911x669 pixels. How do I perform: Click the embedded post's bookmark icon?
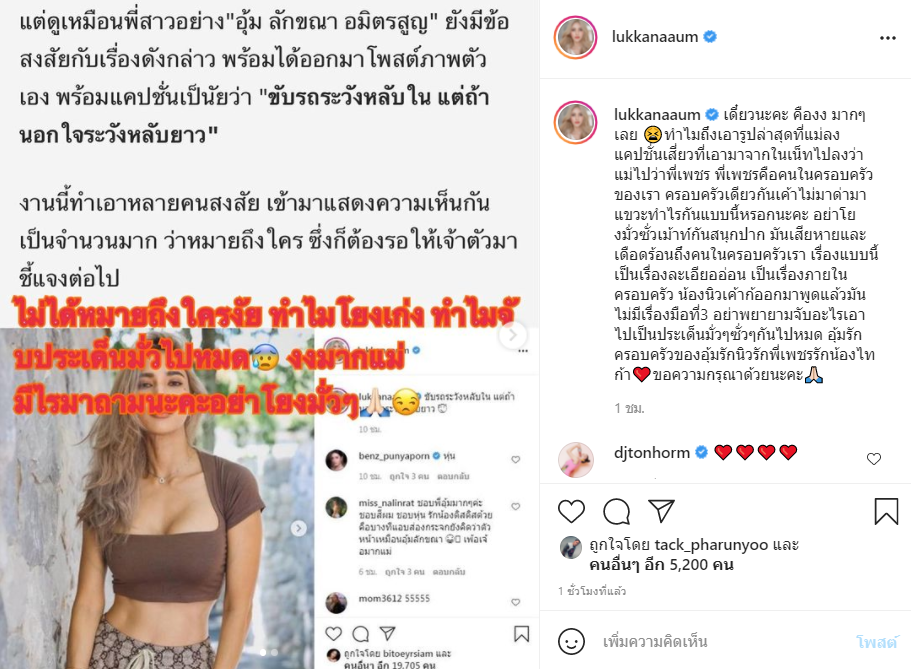coord(521,634)
